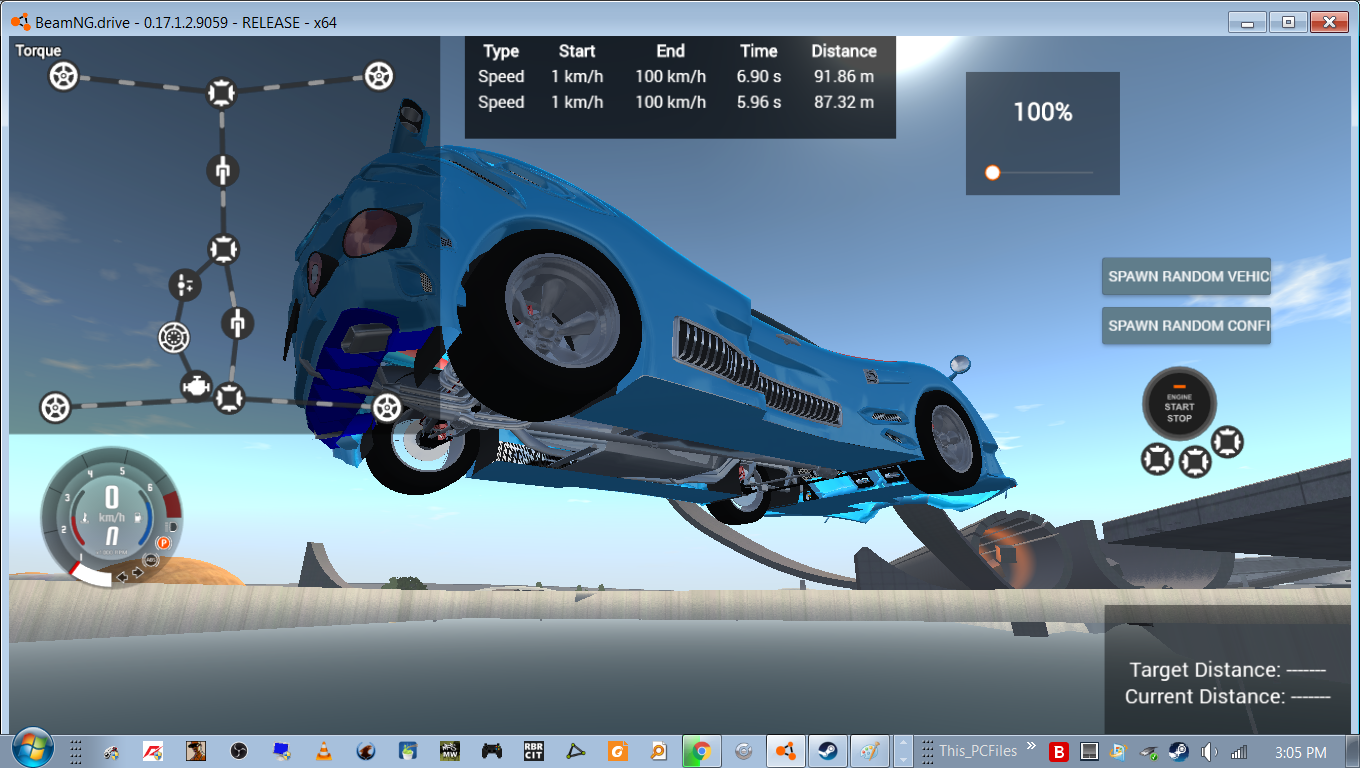This screenshot has height=768, width=1360.
Task: Click the SPAWN RANDOM VEHICLE button
Action: (1186, 276)
